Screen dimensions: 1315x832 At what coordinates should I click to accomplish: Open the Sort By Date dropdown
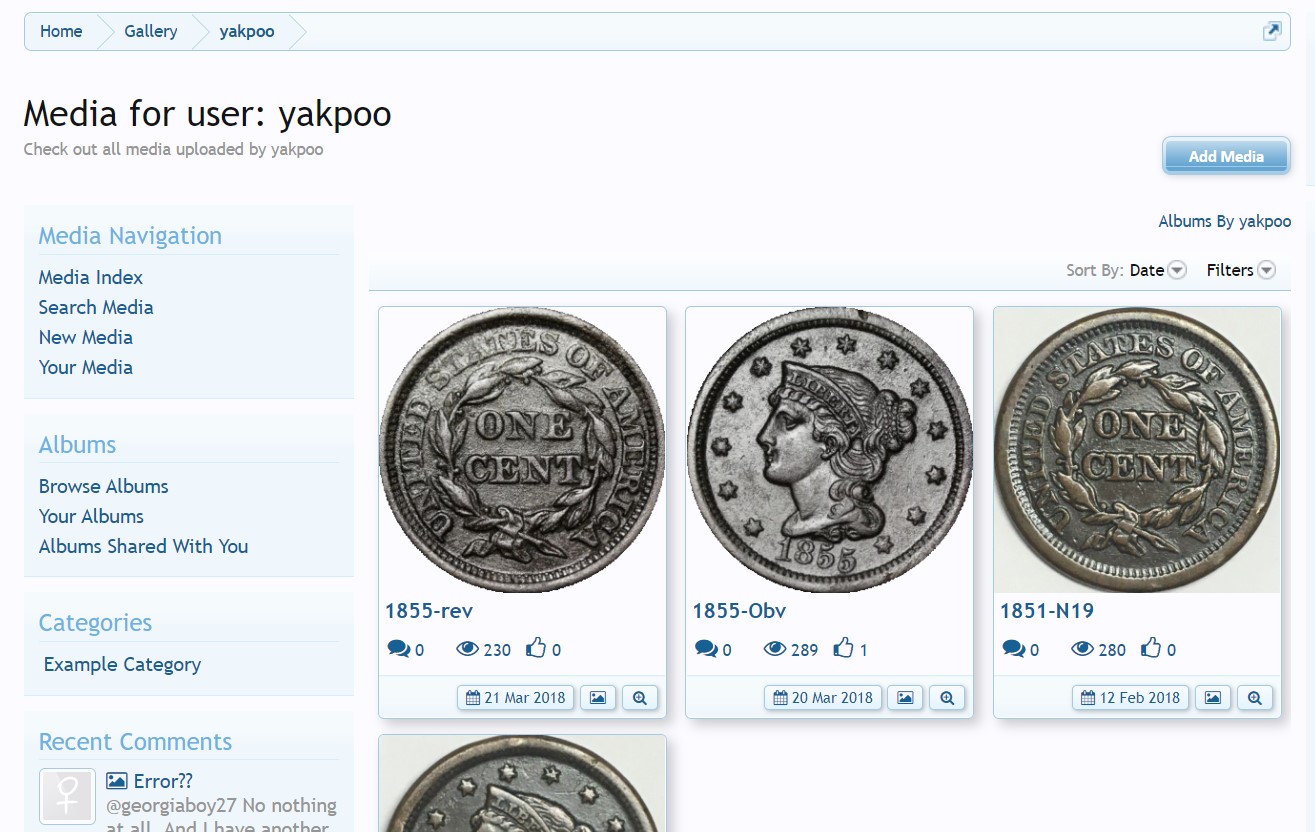1158,270
